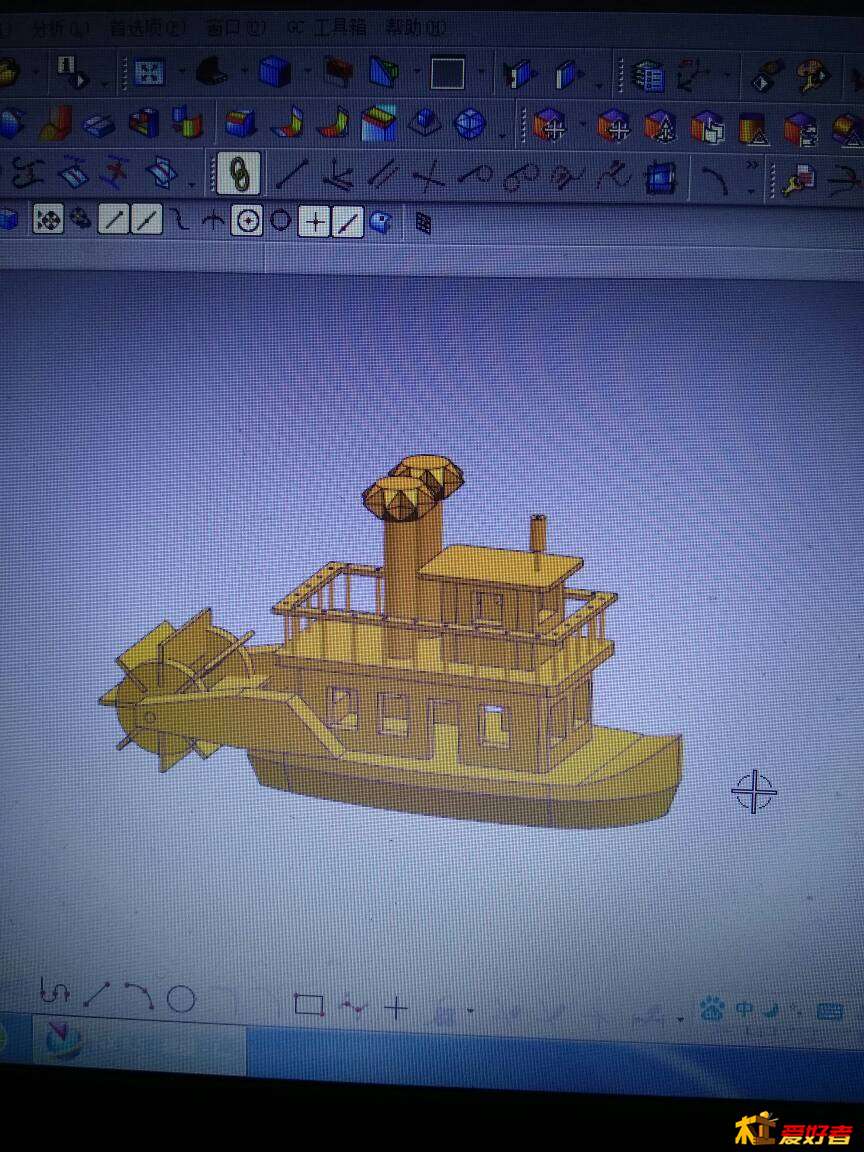Expand the dropdown after the WCS icon

click(727, 74)
